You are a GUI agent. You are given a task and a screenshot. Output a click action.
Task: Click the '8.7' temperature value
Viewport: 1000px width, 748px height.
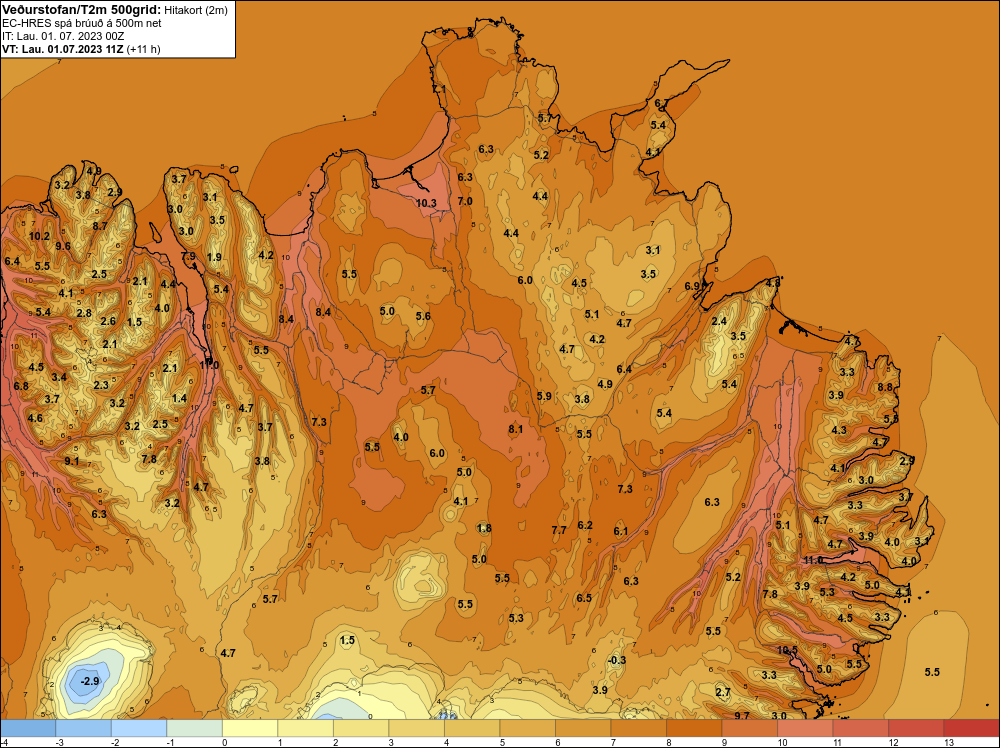pyautogui.click(x=99, y=226)
